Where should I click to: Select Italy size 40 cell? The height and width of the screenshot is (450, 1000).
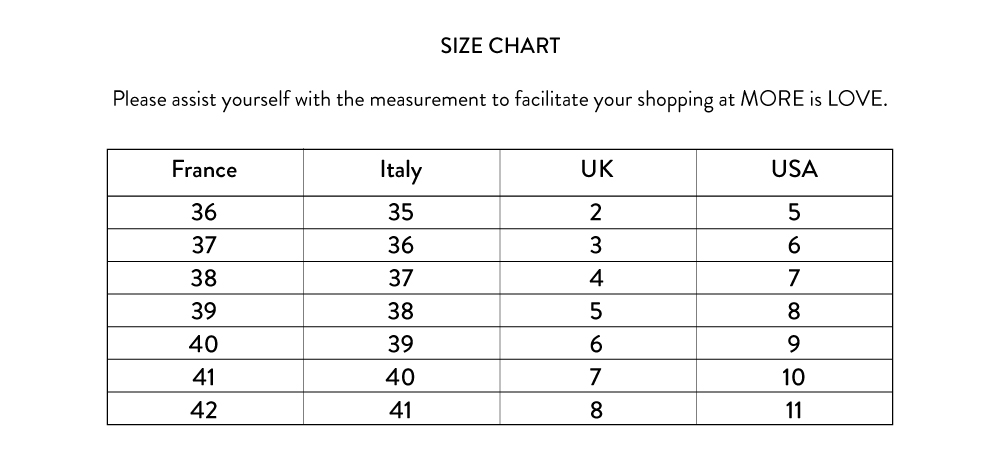click(400, 377)
